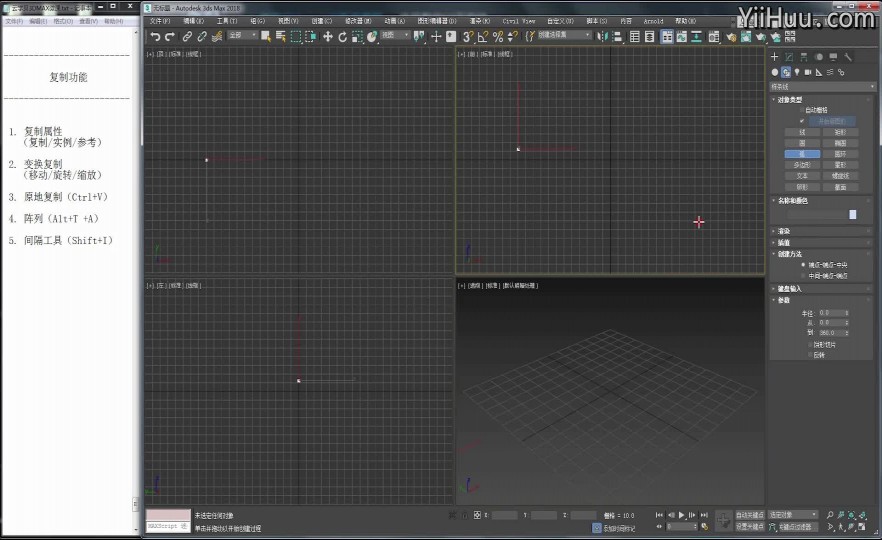
Task: Click the Undo arrow icon
Action: click(x=155, y=37)
